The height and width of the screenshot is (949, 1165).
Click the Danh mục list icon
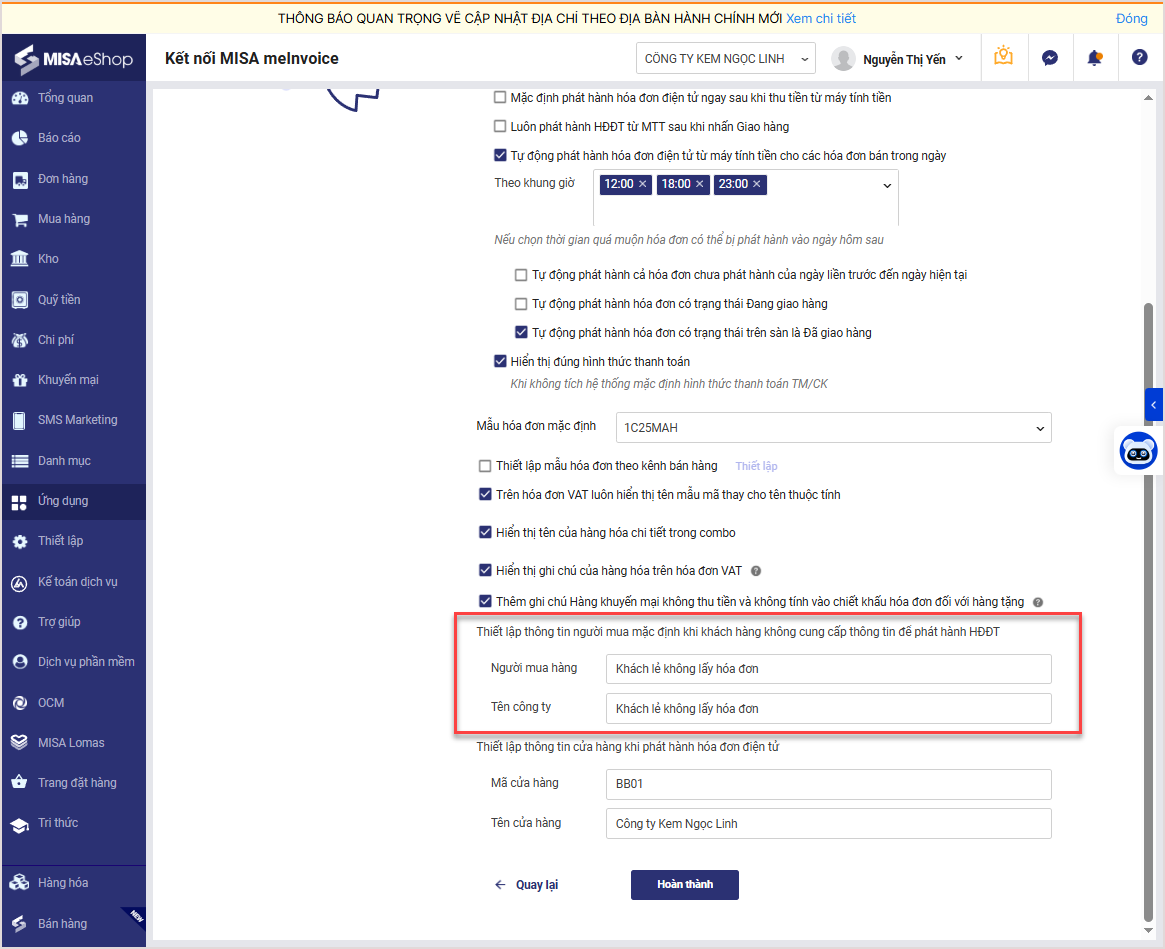point(20,461)
